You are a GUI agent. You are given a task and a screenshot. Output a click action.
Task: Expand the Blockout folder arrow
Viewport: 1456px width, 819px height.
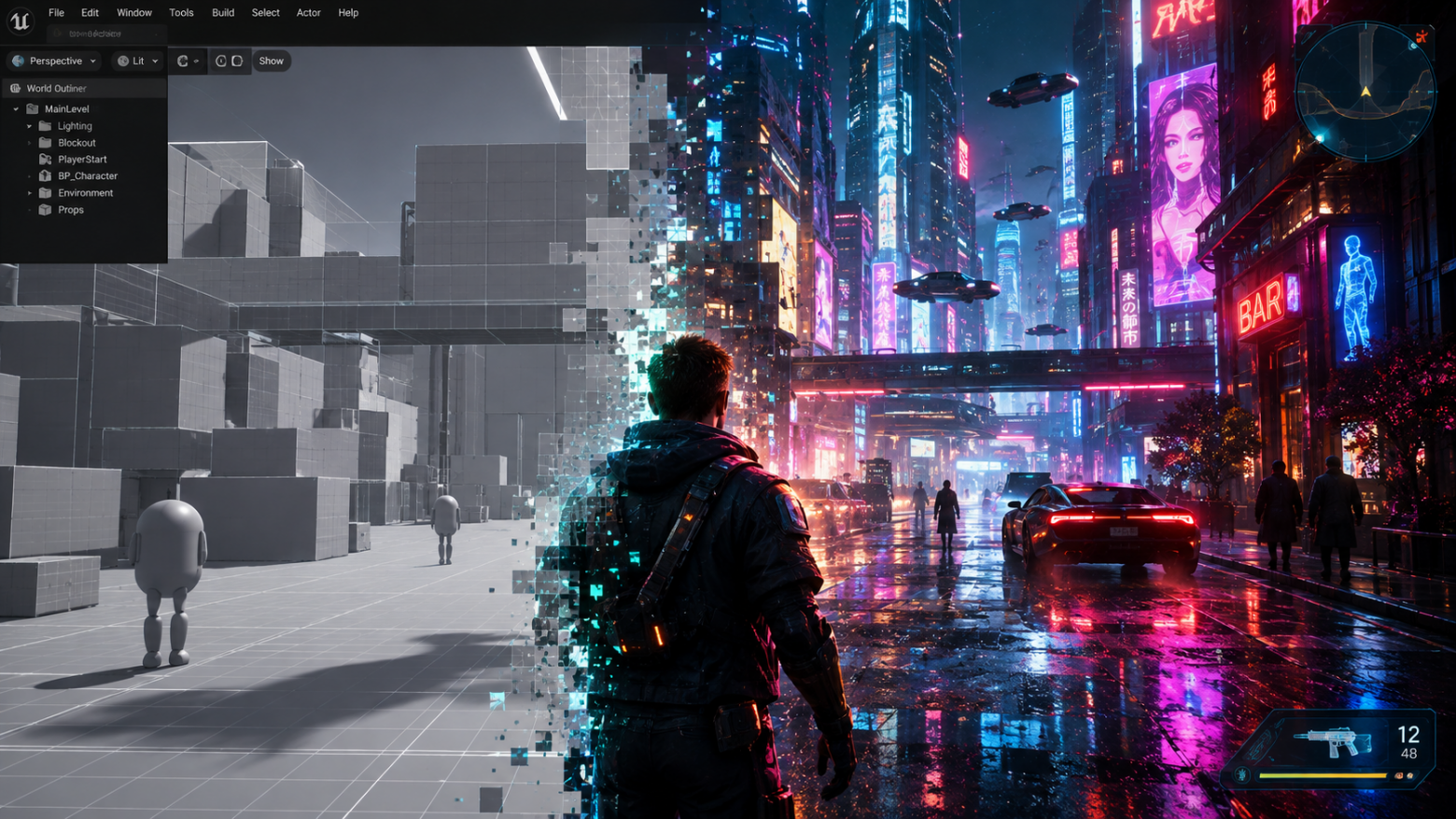tap(30, 143)
